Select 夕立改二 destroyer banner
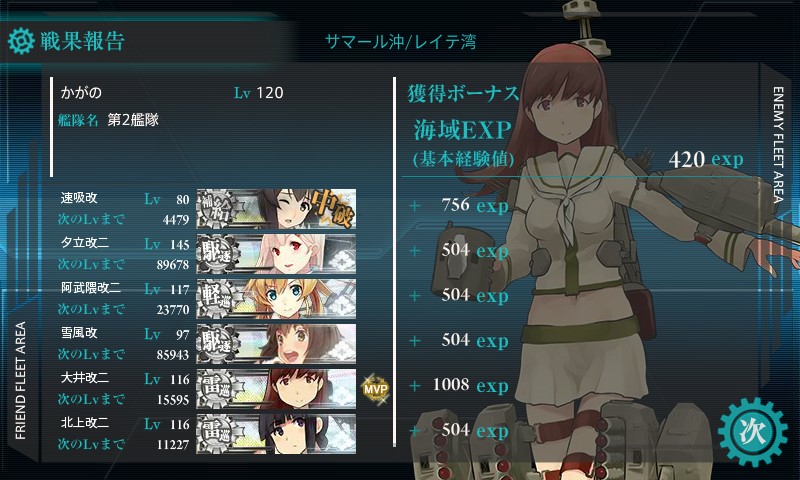The width and height of the screenshot is (800, 480). pos(276,254)
